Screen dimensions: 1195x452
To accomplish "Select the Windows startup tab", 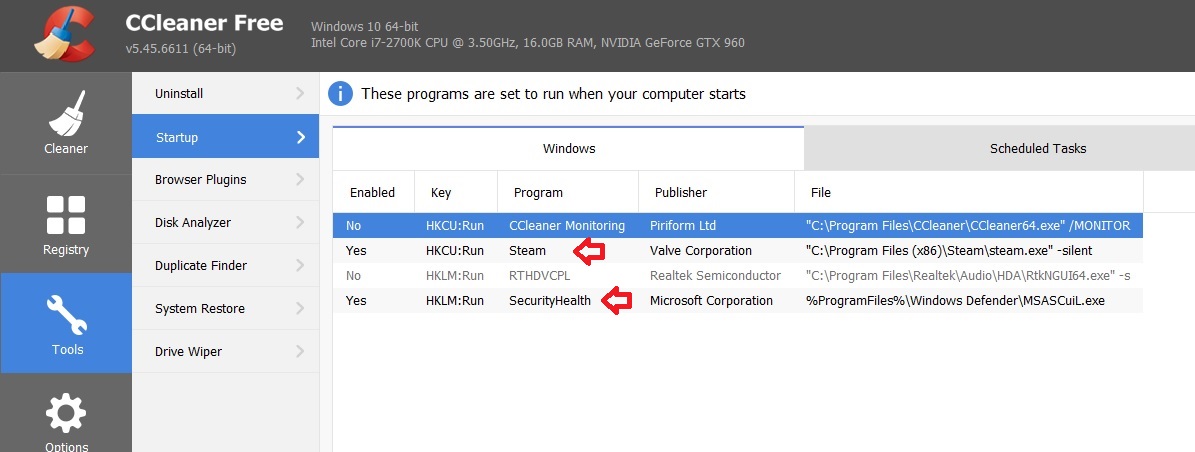I will (x=568, y=149).
